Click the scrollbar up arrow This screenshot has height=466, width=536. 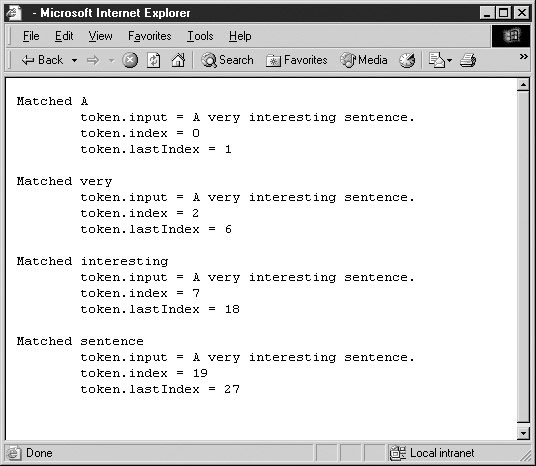(x=523, y=84)
